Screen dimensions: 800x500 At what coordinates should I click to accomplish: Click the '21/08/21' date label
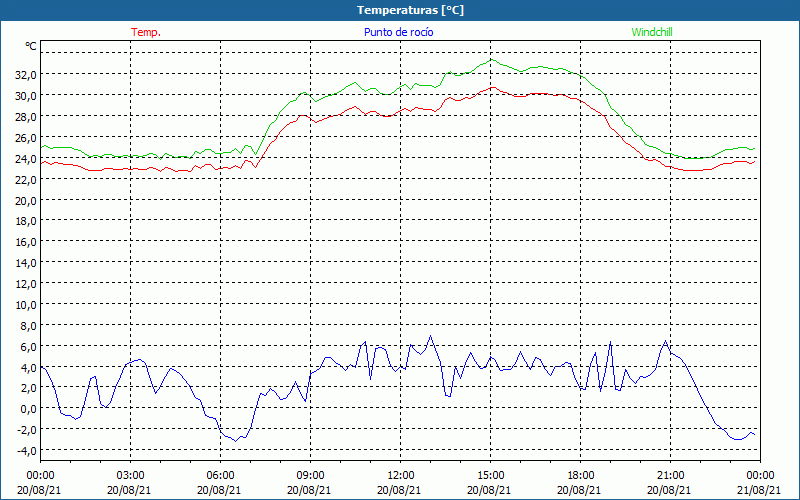point(759,490)
